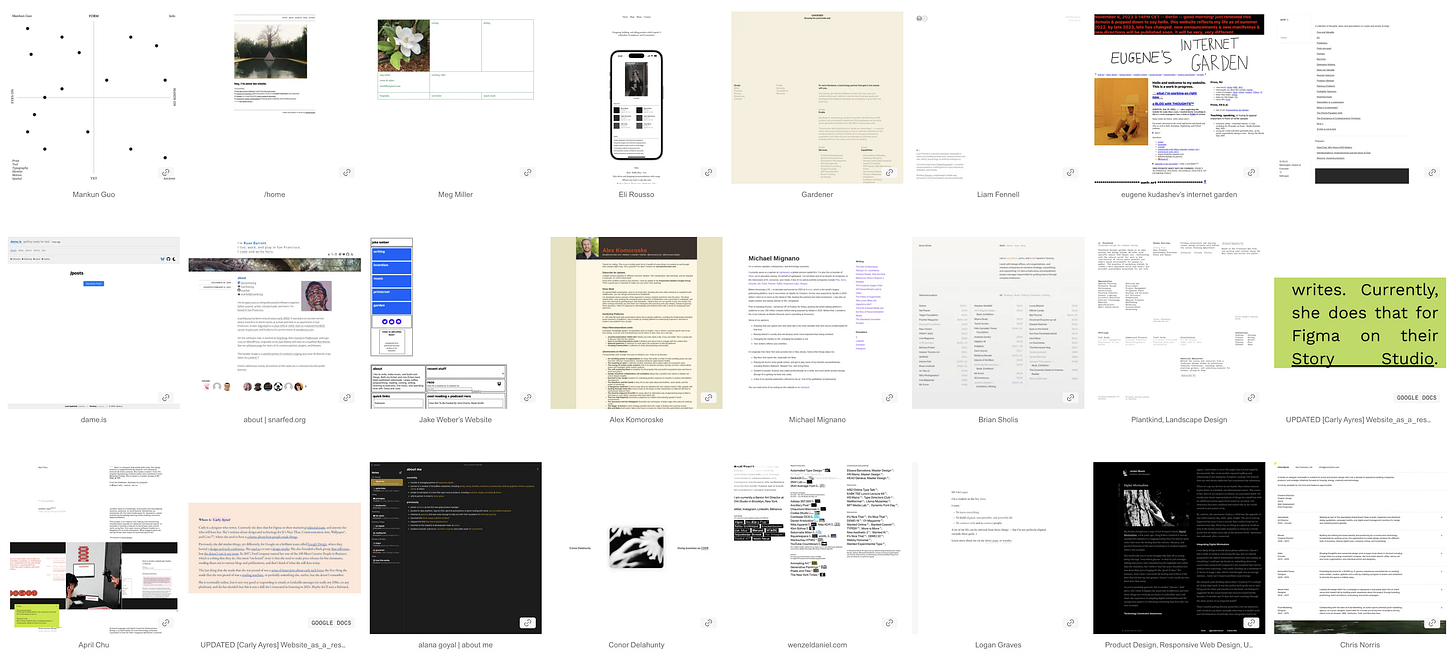Open the beige Gardener site thumbnail
The image size is (1456, 653).
(x=817, y=98)
